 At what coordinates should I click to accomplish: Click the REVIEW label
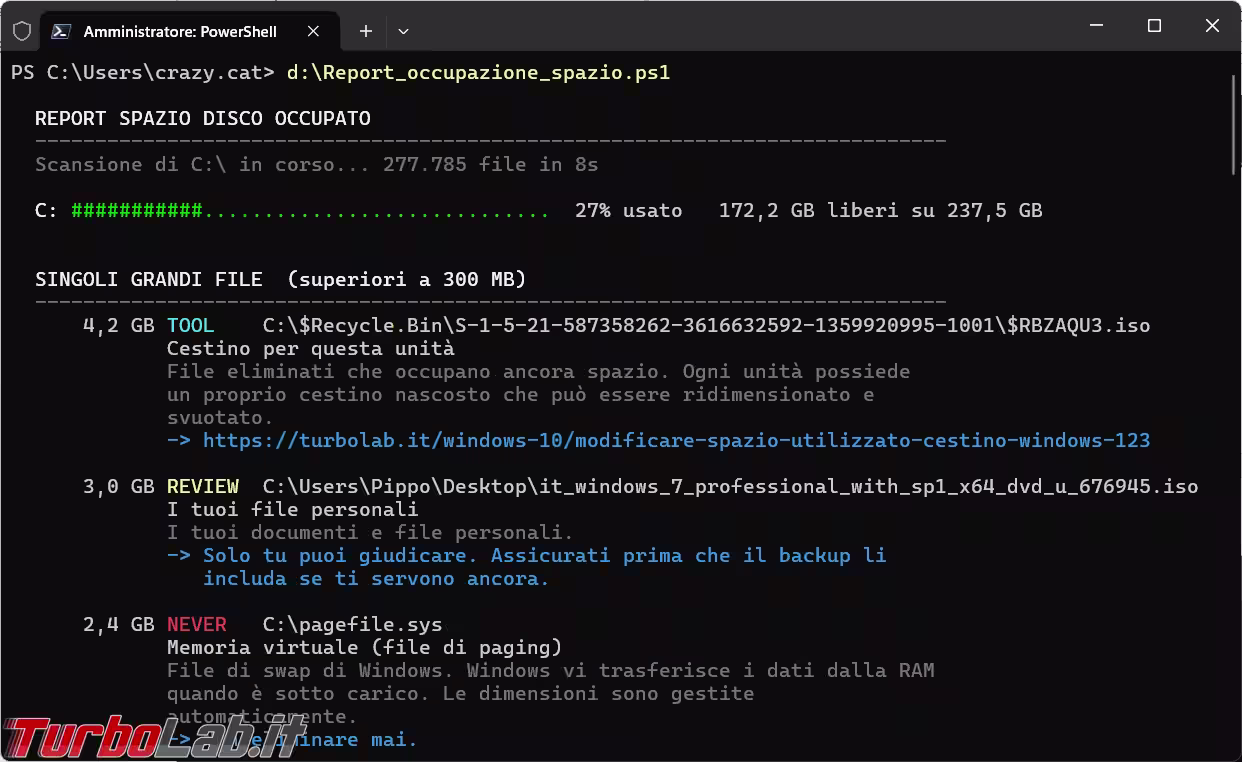point(203,486)
